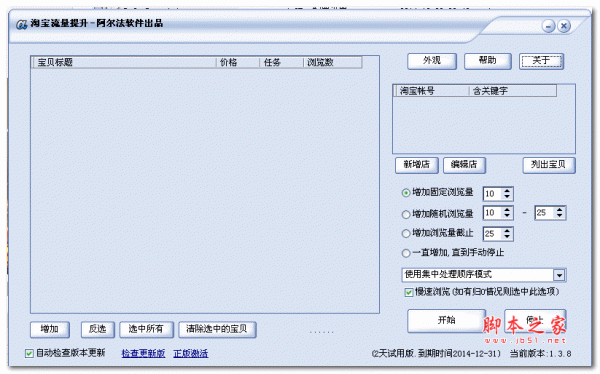Click the fixed view count input field
The width and height of the screenshot is (600, 374).
click(493, 194)
